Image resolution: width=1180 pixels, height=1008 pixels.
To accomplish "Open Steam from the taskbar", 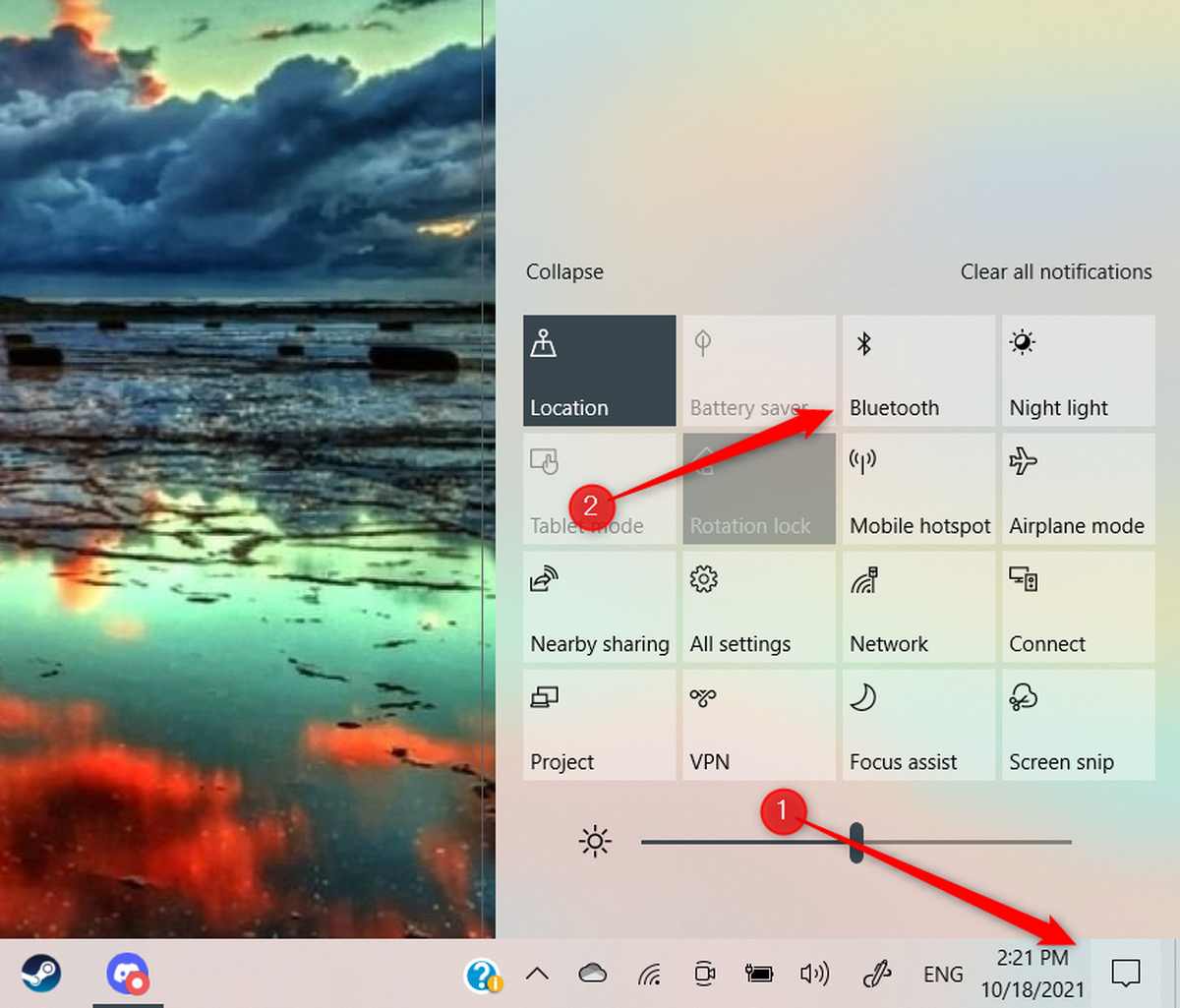I will pos(40,974).
